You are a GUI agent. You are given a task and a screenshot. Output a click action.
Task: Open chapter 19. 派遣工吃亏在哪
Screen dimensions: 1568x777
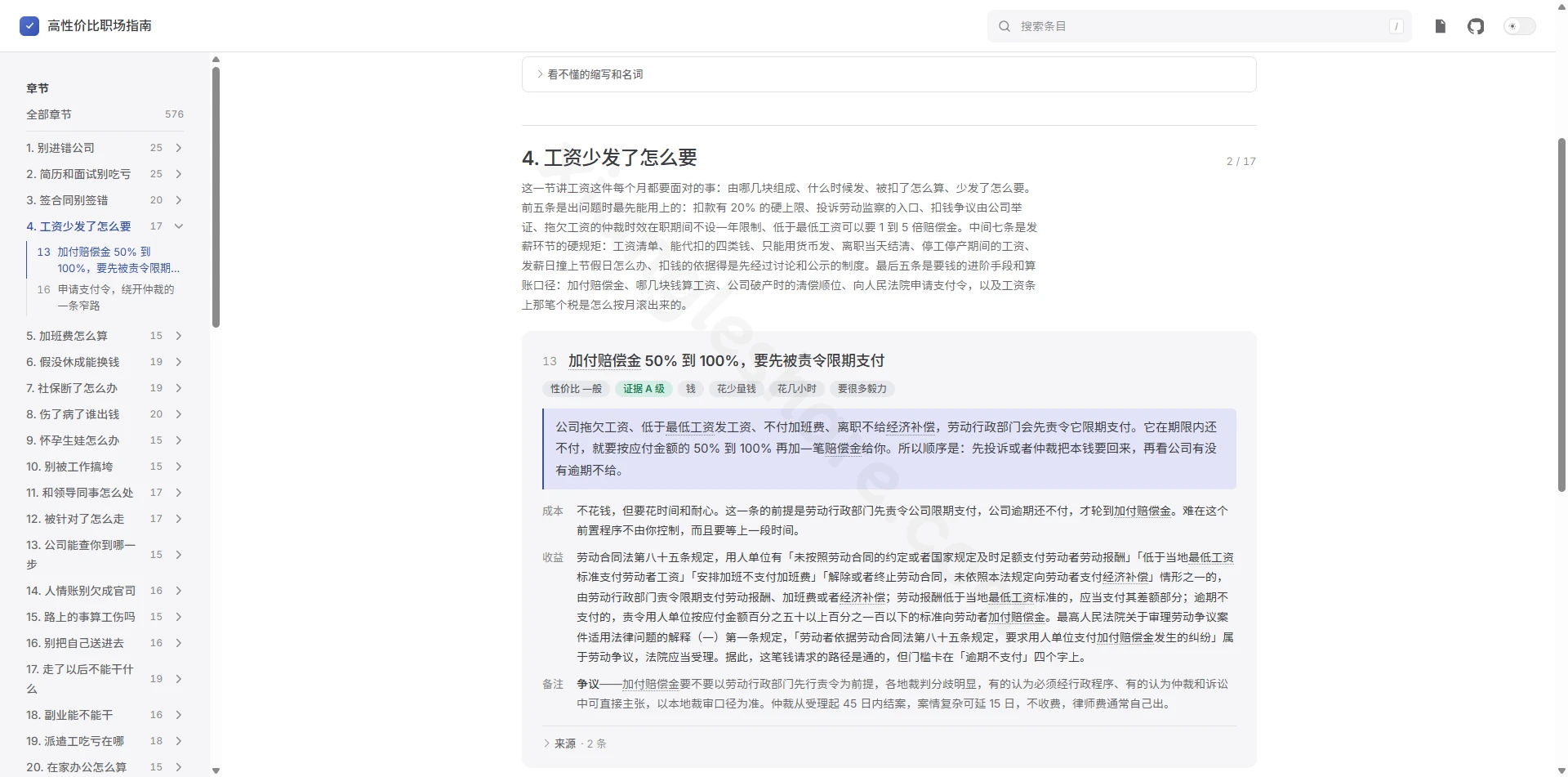tap(75, 741)
